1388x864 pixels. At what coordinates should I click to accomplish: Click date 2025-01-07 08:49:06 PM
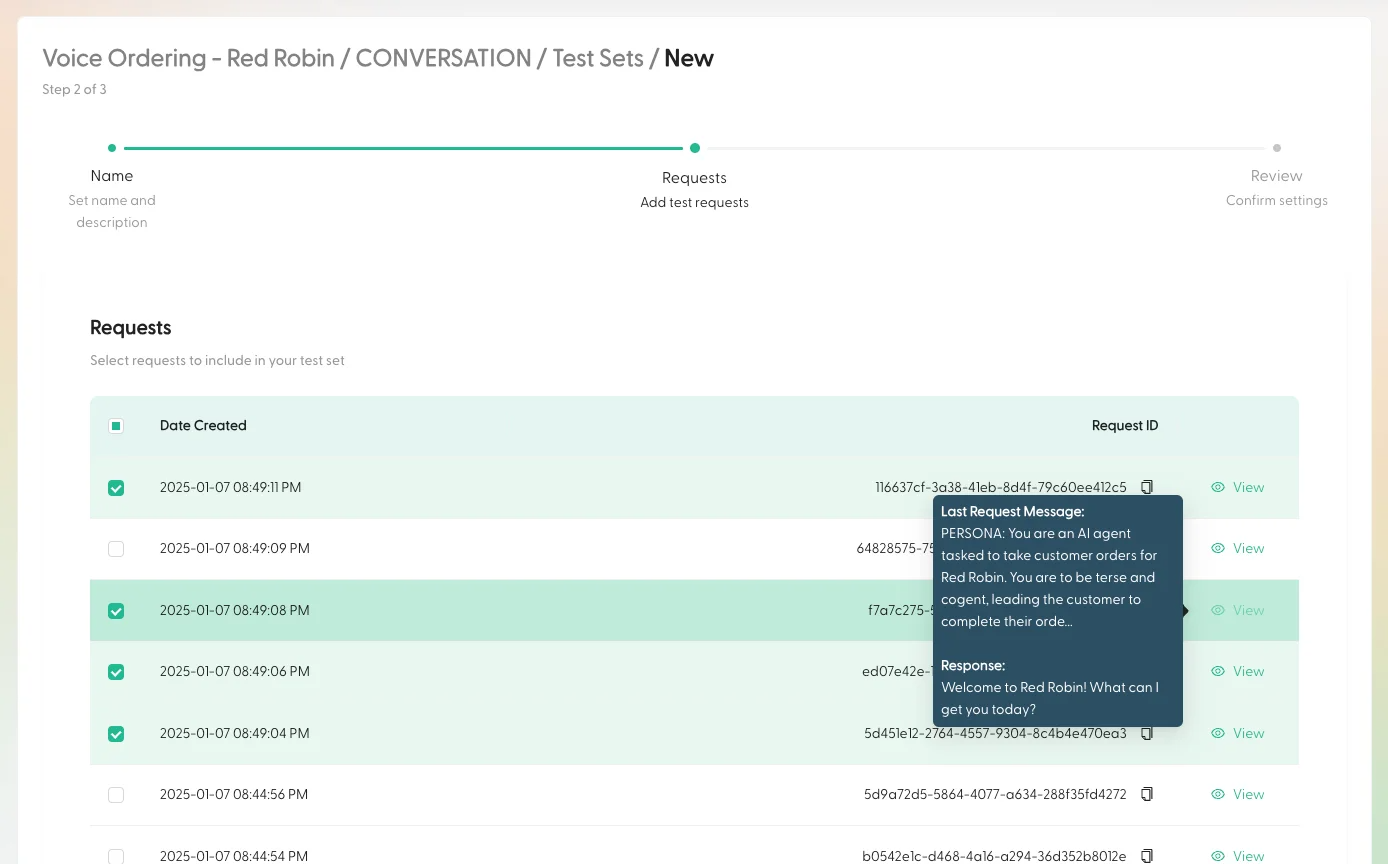point(235,672)
